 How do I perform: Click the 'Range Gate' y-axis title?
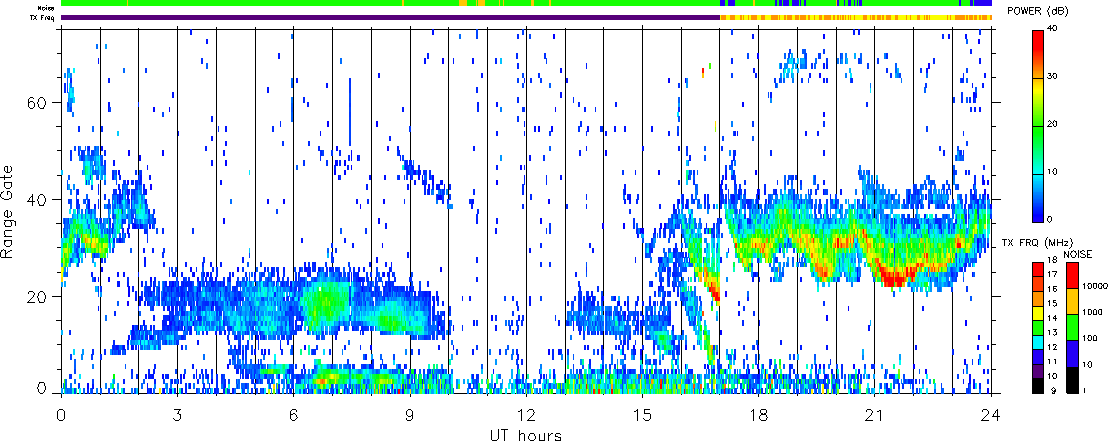pos(8,211)
